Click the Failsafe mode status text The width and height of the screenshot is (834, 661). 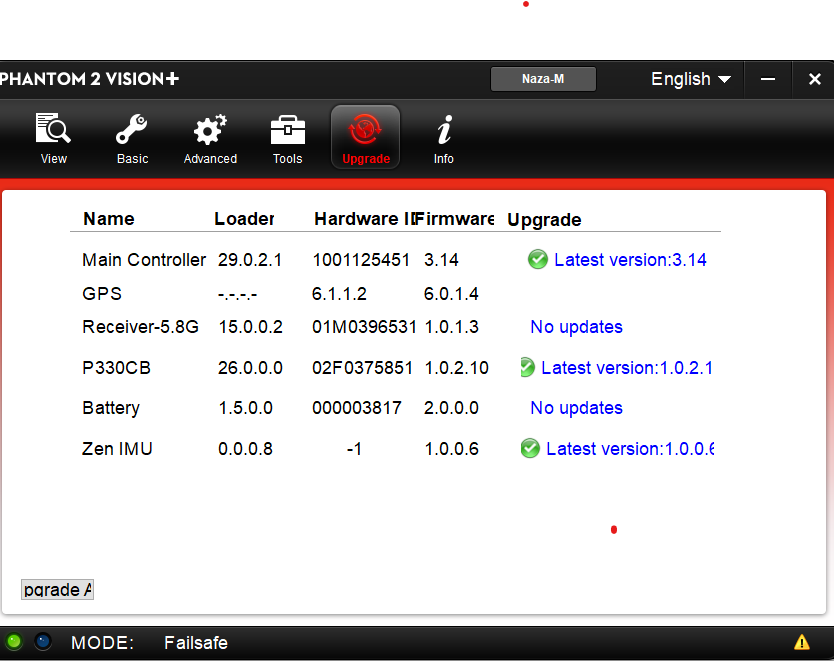coord(196,642)
